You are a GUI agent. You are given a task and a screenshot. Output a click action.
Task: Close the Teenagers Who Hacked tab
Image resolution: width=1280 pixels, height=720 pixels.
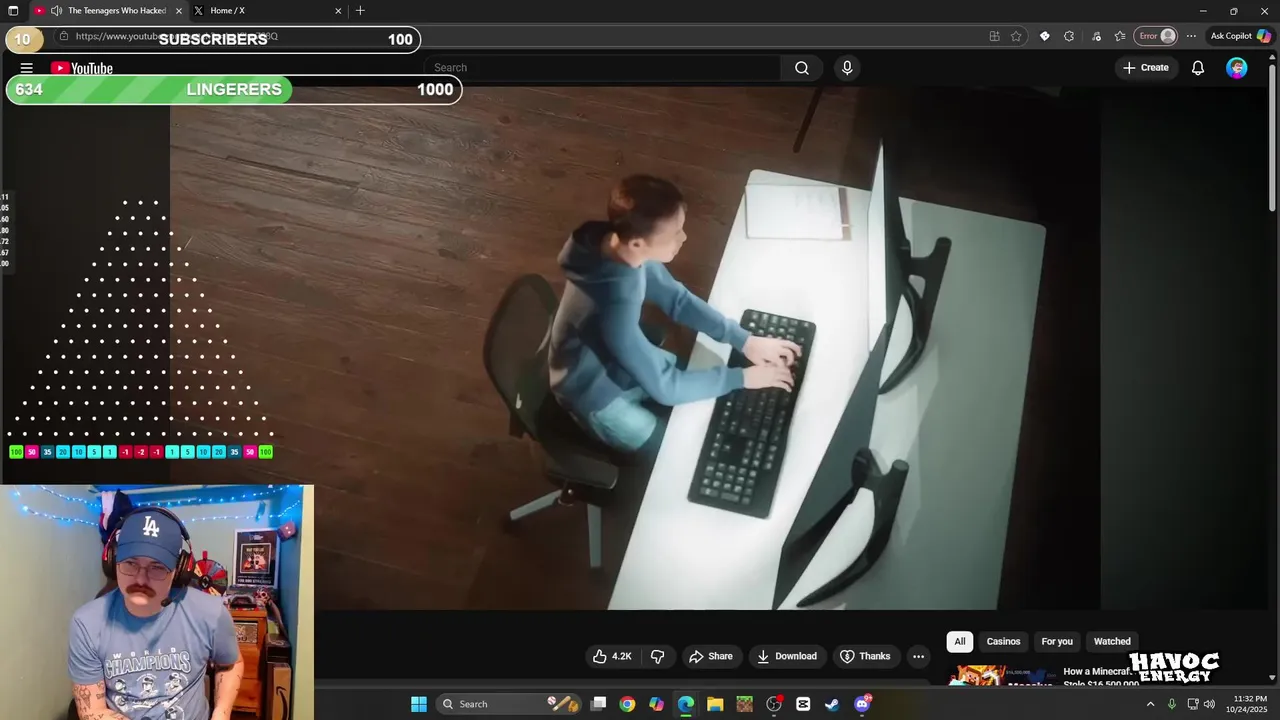pos(179,11)
